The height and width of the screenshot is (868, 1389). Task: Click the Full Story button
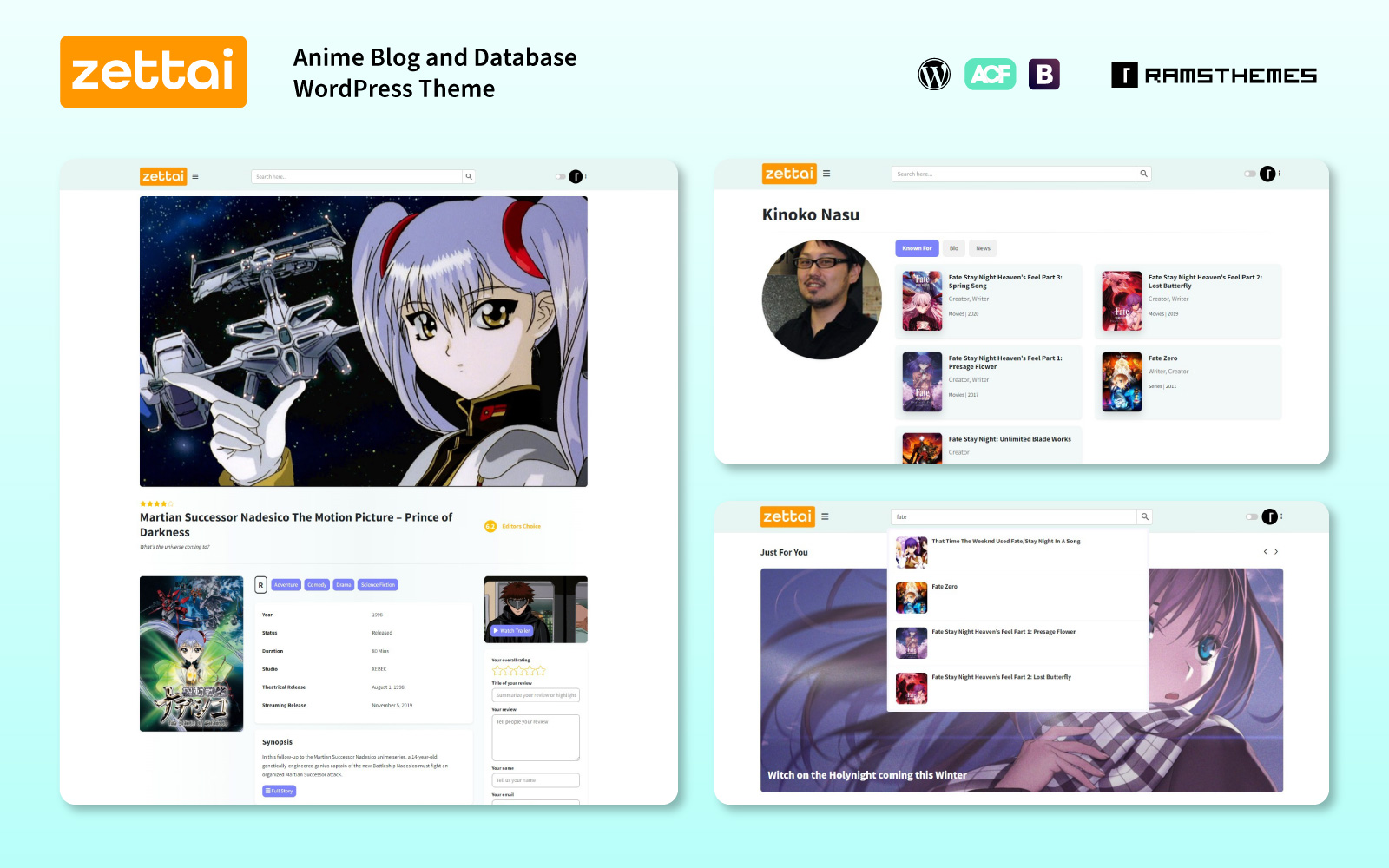point(280,791)
